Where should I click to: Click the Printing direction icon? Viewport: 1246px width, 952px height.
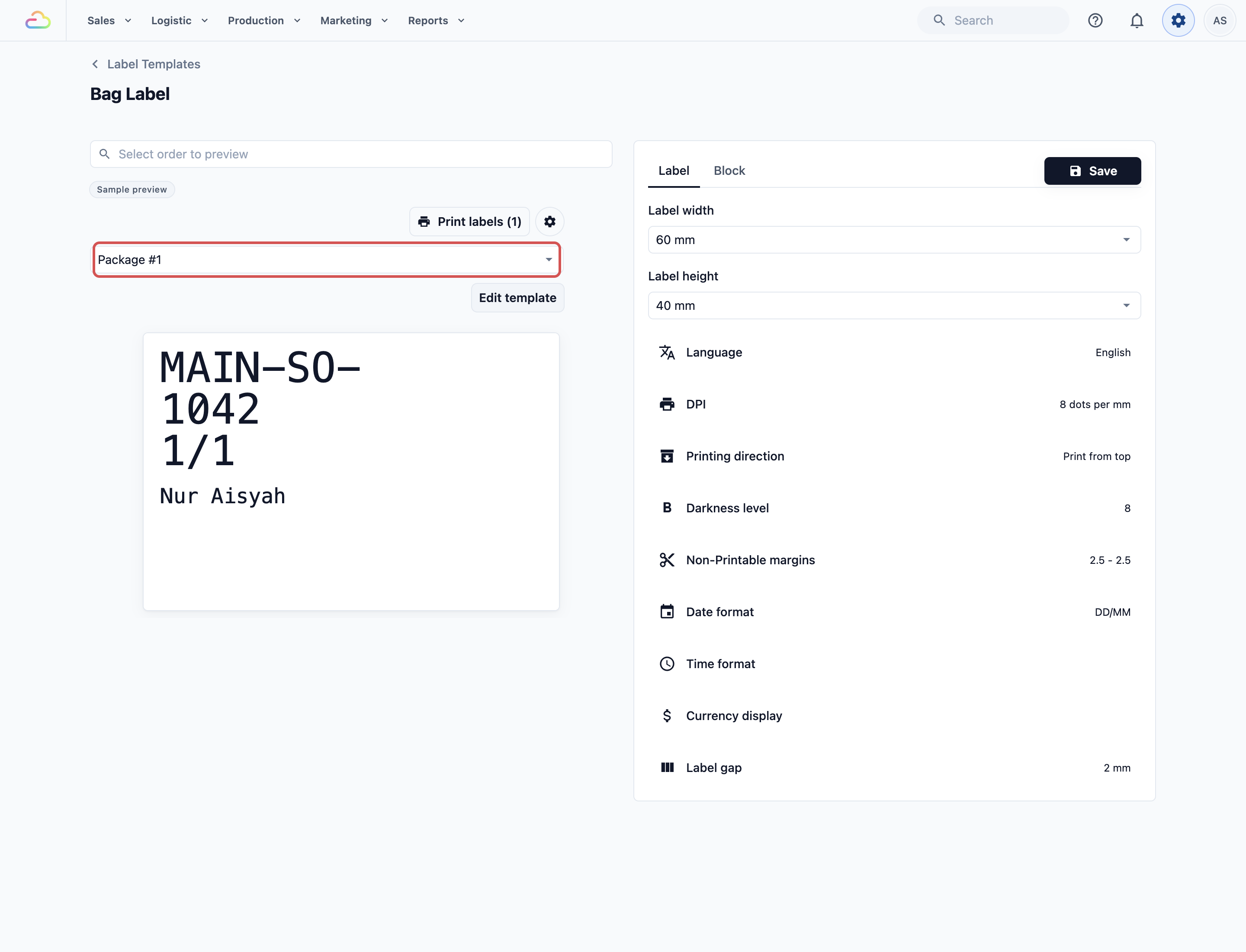667,456
